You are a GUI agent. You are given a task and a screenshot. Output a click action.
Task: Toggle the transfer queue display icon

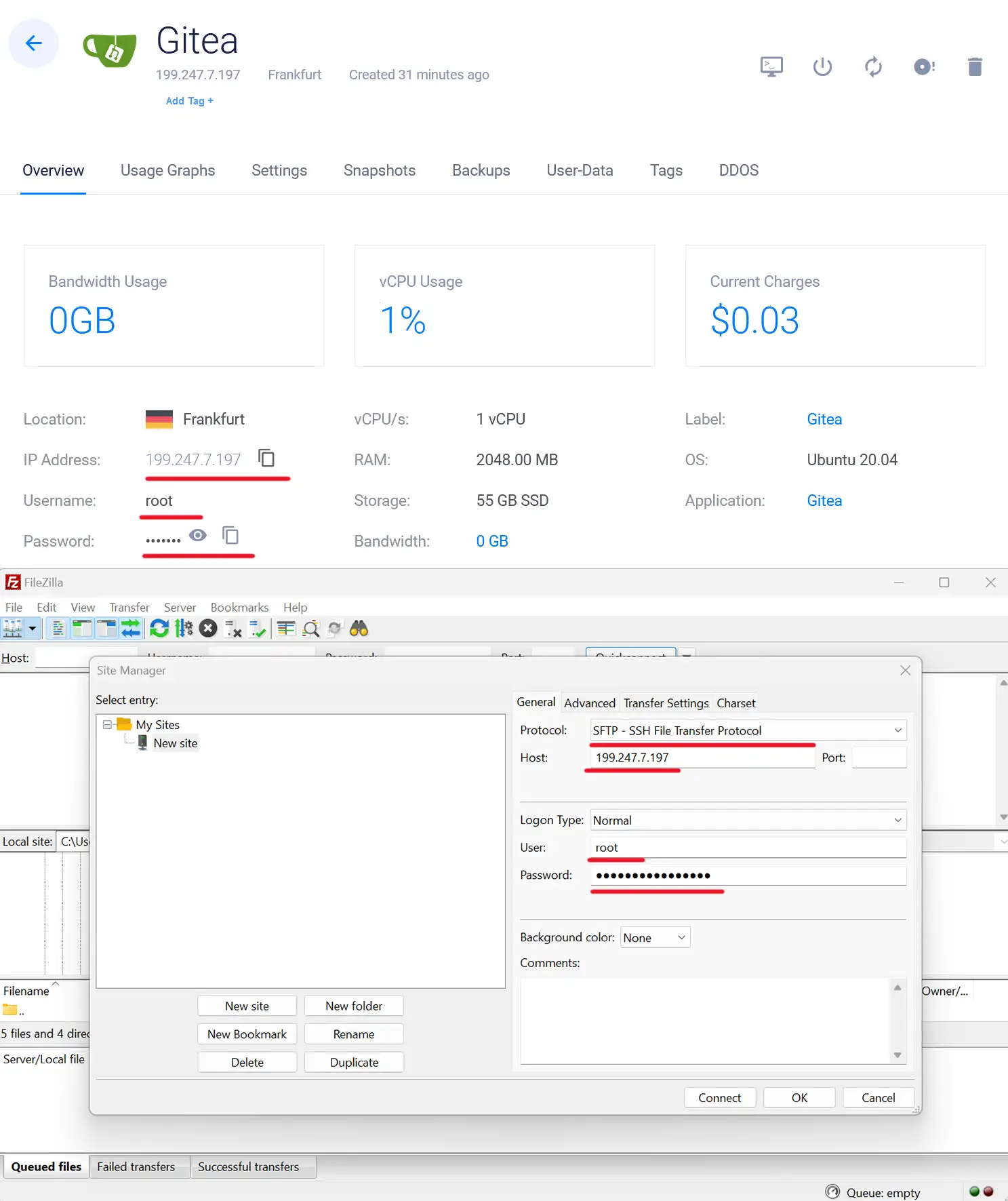pyautogui.click(x=131, y=629)
